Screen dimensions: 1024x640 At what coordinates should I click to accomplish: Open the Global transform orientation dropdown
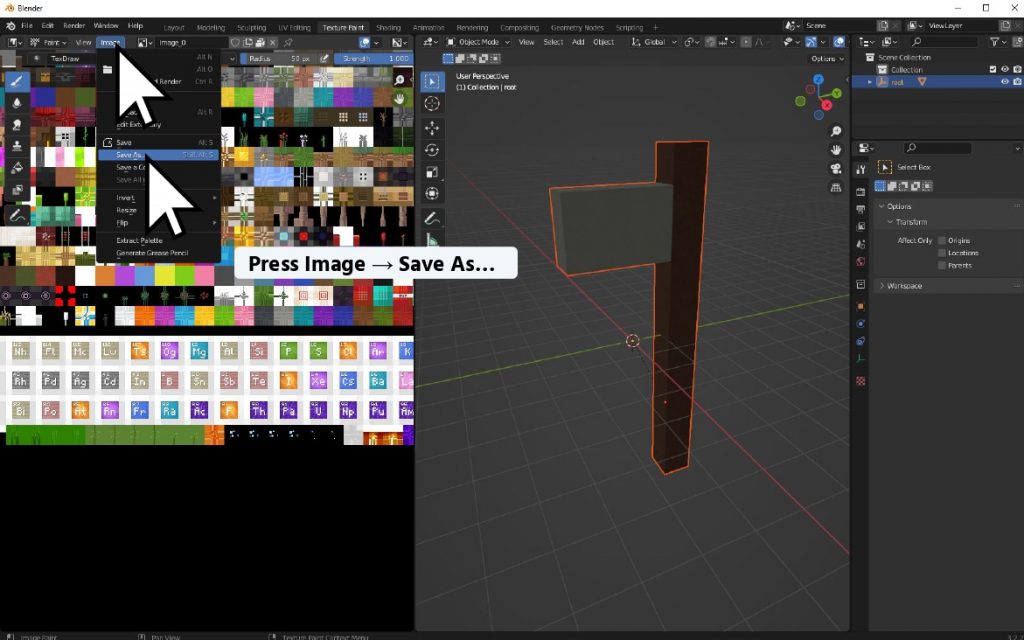click(654, 42)
